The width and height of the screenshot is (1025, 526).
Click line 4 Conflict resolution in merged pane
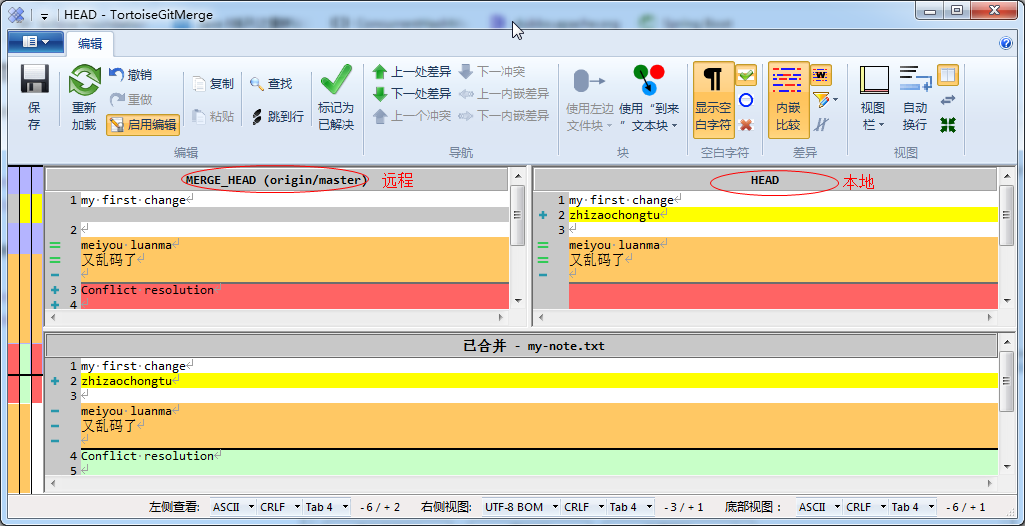click(539, 455)
